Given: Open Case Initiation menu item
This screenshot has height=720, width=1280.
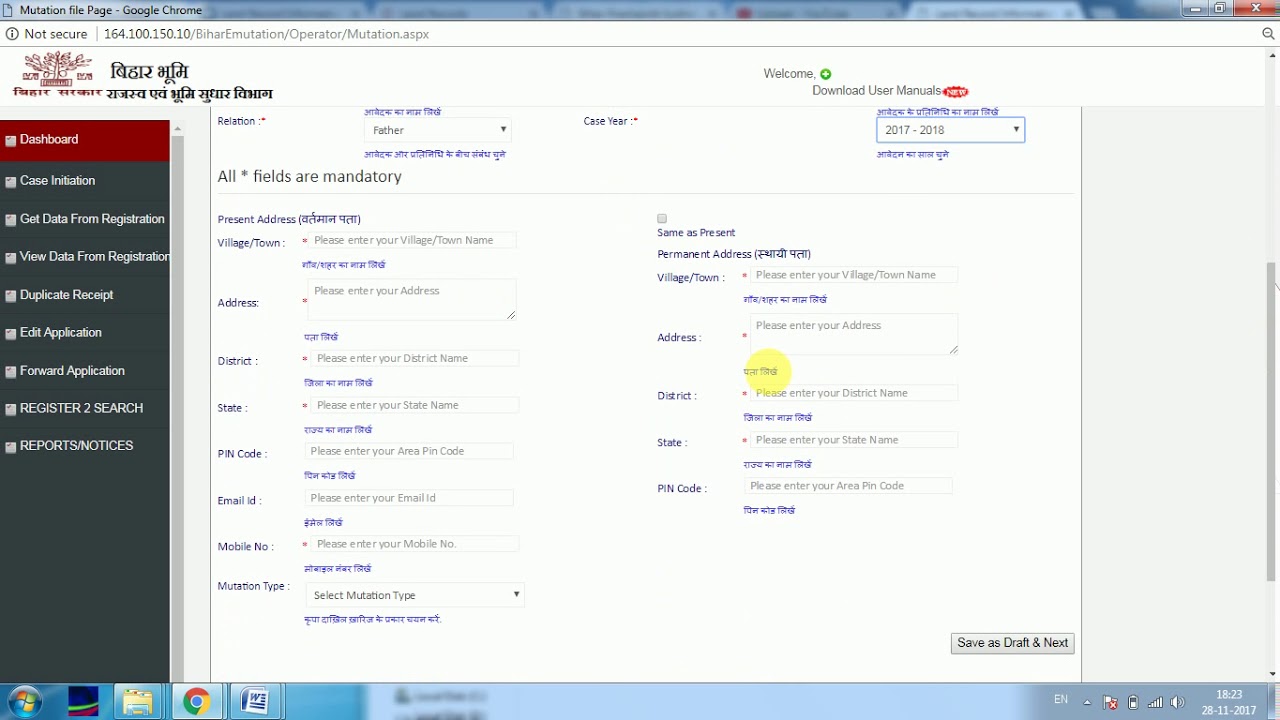Looking at the screenshot, I should 57,181.
